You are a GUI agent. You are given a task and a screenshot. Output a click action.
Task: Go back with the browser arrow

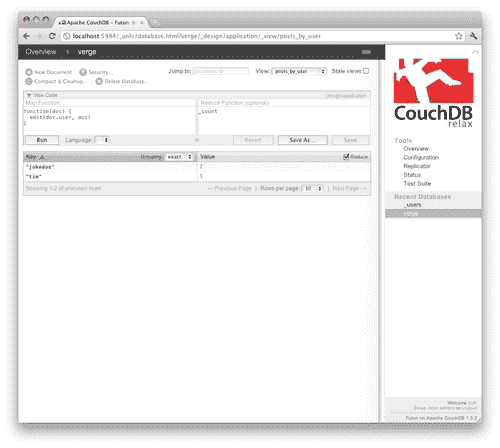coord(27,36)
